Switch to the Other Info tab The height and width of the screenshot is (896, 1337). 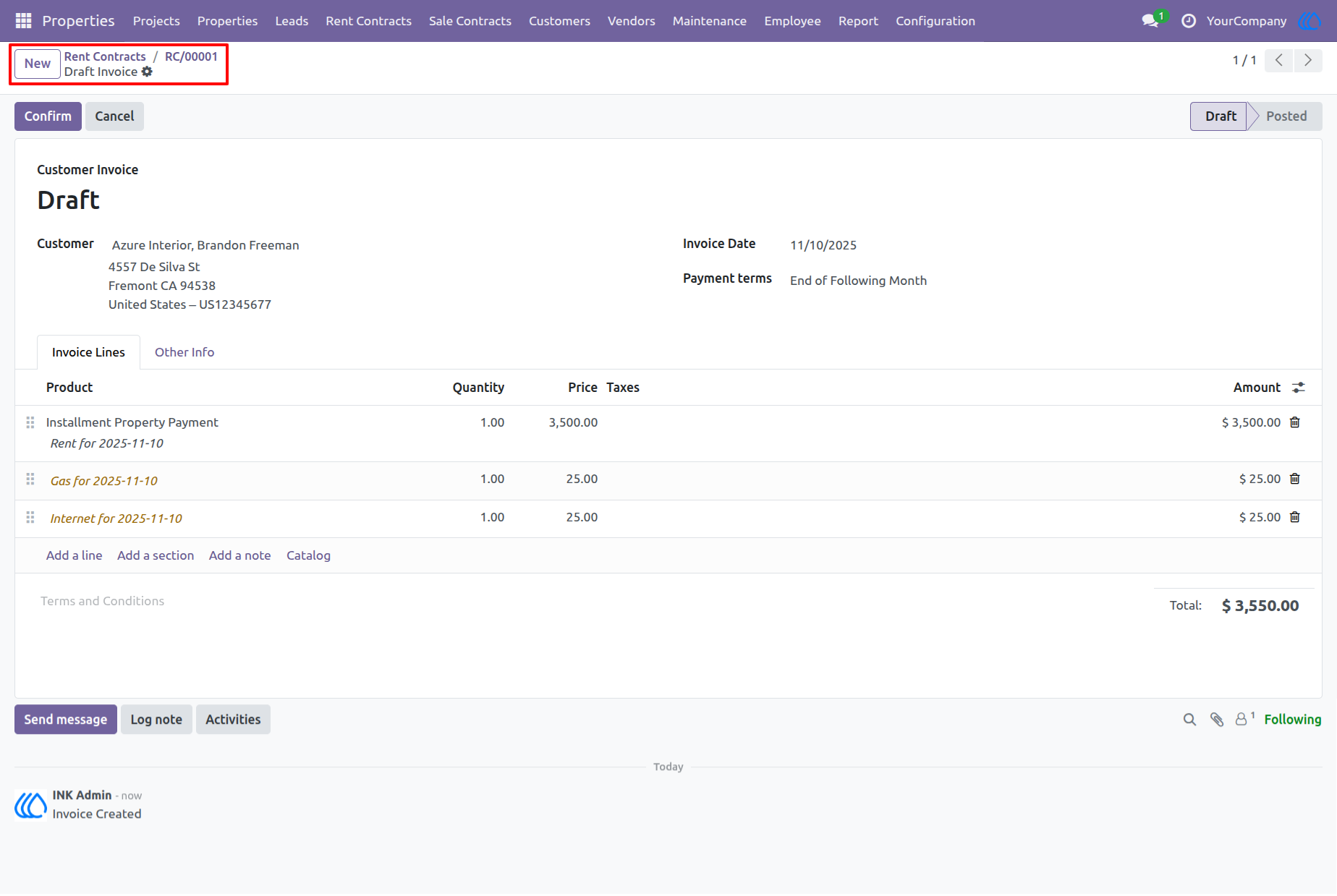tap(184, 352)
